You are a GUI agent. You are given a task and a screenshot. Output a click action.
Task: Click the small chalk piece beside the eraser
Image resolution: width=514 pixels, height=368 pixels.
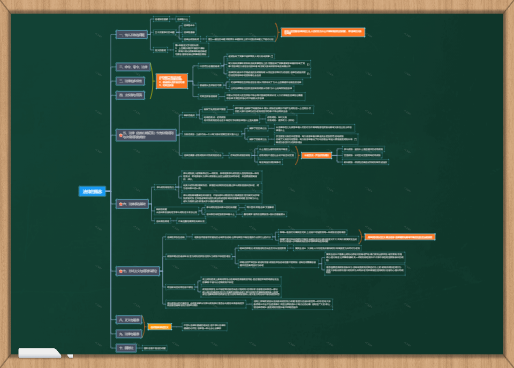[x=70, y=356]
